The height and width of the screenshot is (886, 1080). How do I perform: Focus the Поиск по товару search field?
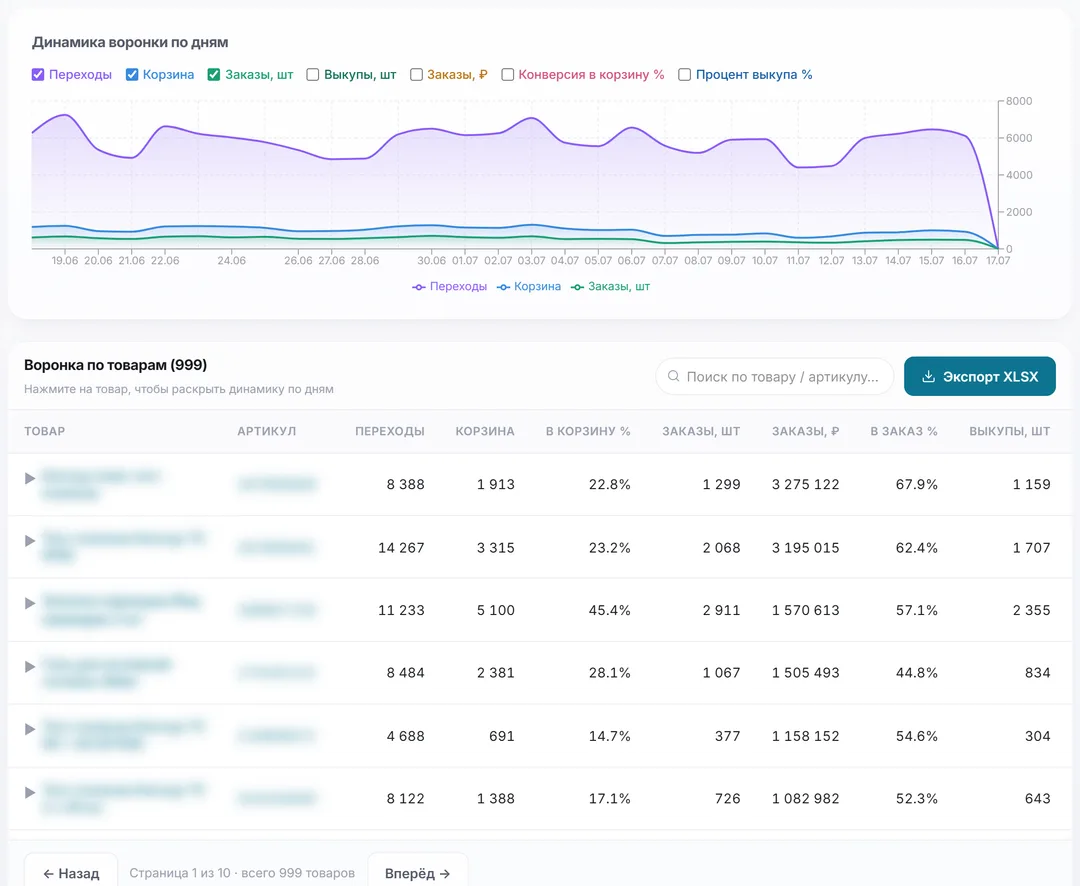(775, 376)
